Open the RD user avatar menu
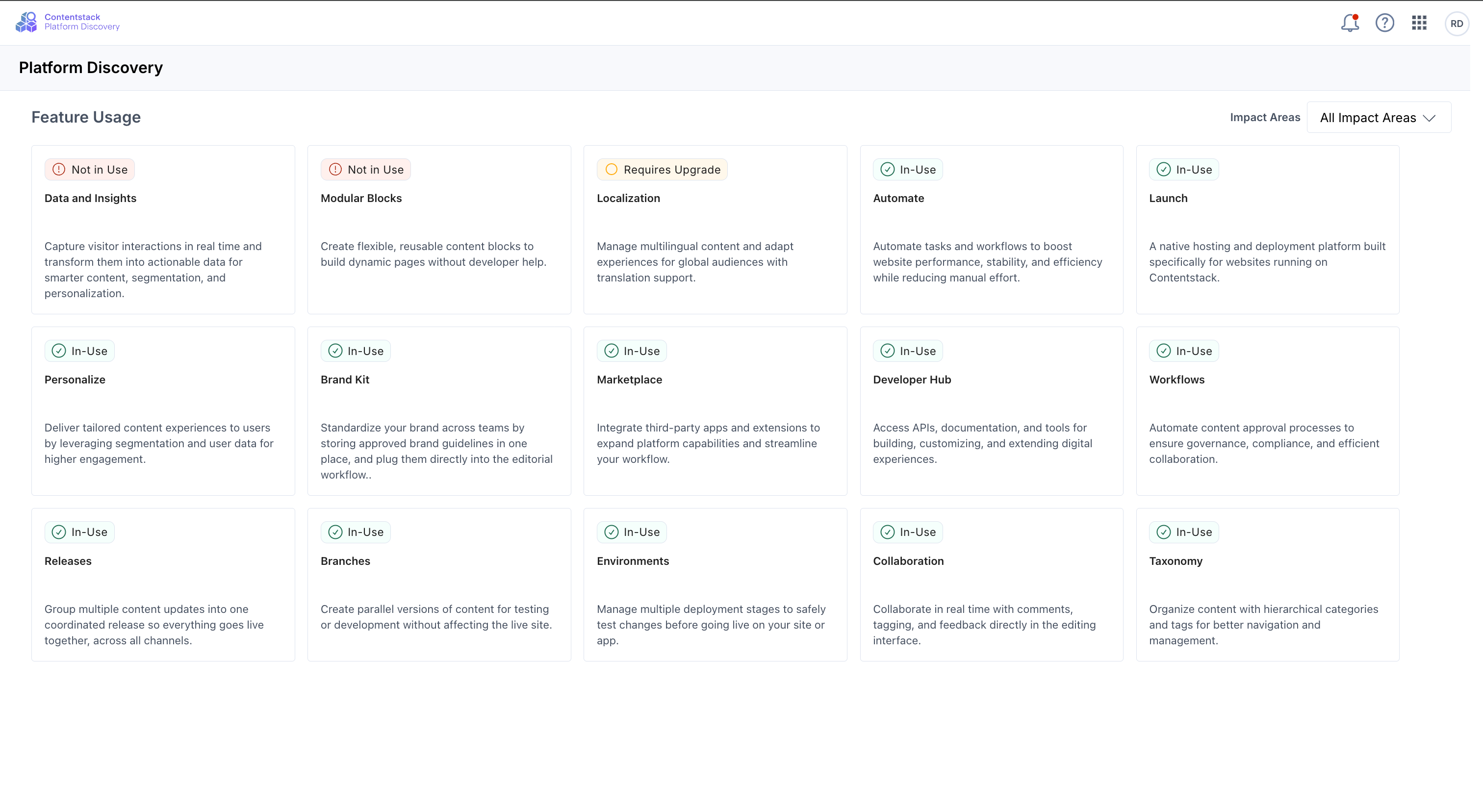 pos(1457,24)
